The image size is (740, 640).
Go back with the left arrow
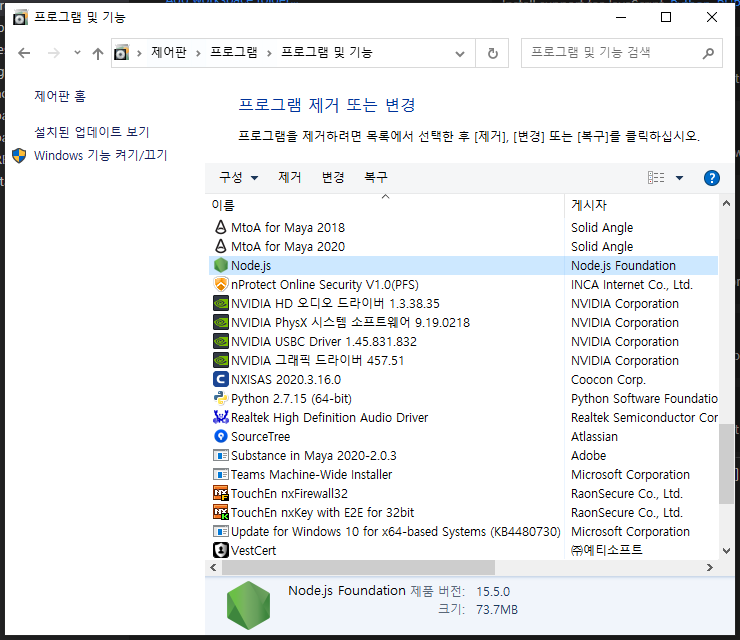pos(24,53)
